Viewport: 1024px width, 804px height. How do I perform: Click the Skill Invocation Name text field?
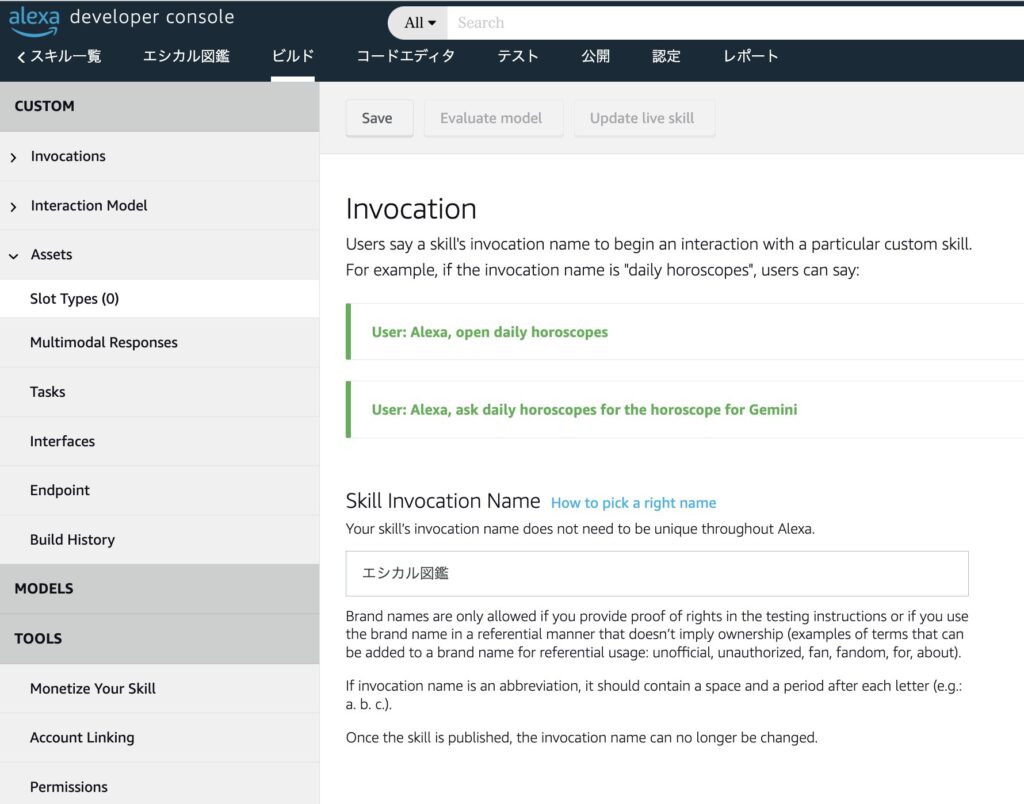click(656, 574)
